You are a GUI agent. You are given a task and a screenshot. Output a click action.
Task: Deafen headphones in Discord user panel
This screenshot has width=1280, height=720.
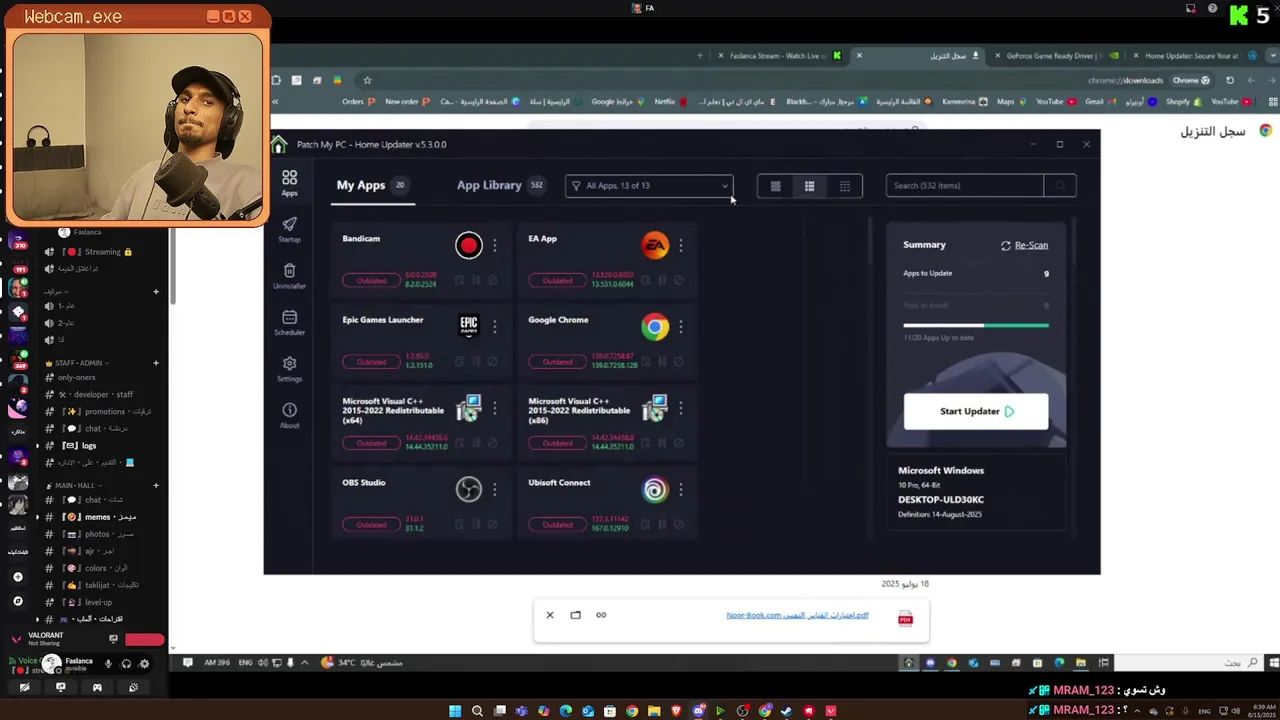click(126, 663)
